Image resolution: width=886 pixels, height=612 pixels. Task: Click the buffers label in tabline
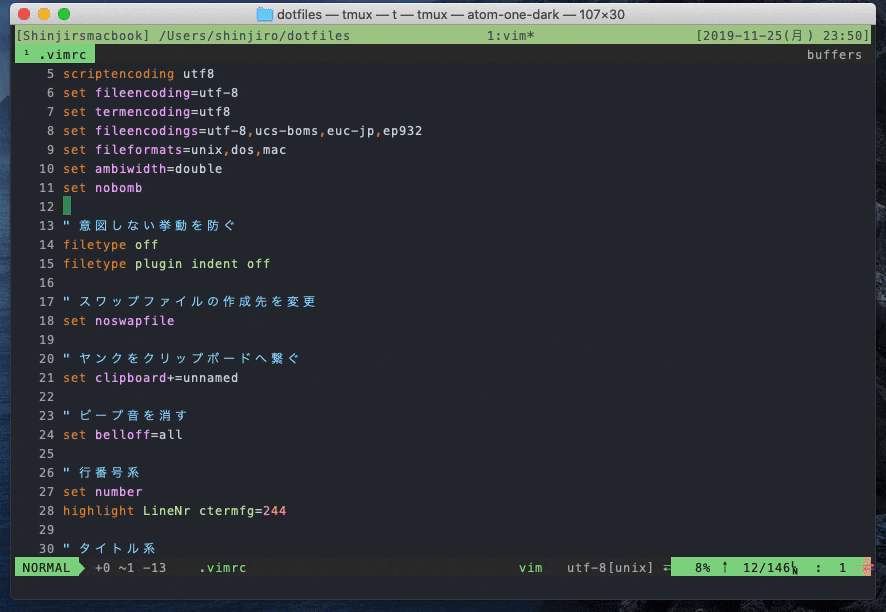tap(834, 55)
